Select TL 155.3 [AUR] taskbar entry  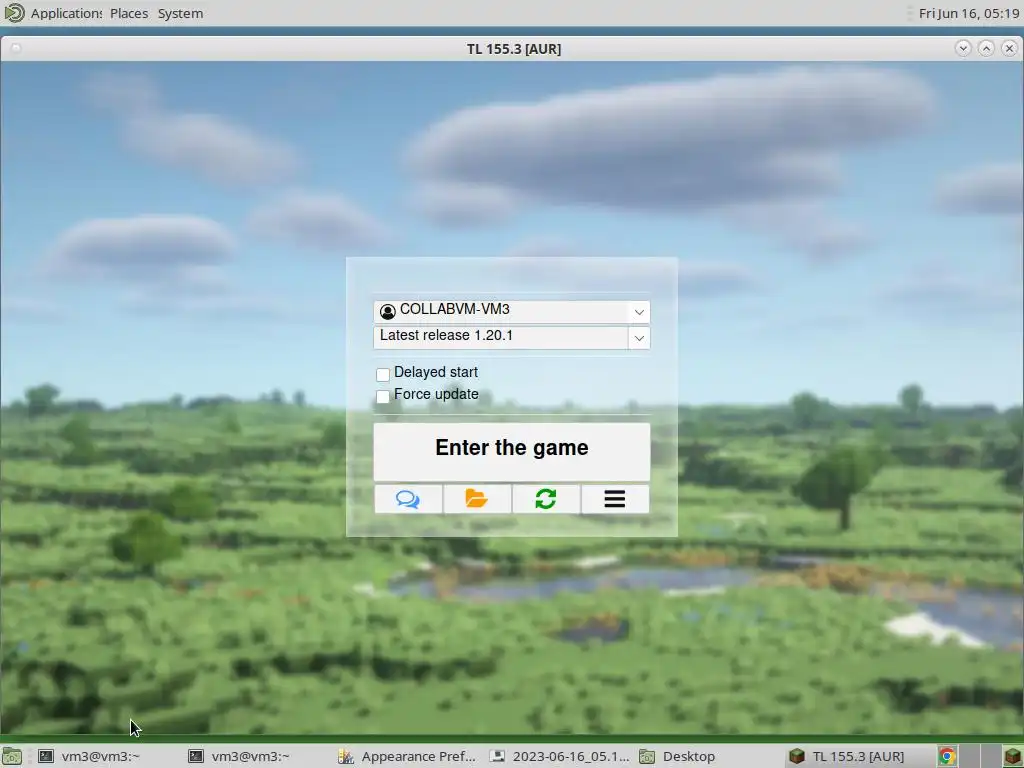tap(847, 756)
